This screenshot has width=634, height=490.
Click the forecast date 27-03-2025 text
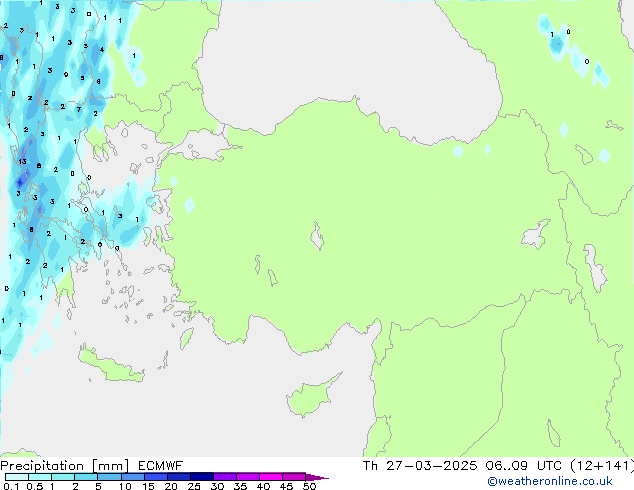(x=431, y=465)
